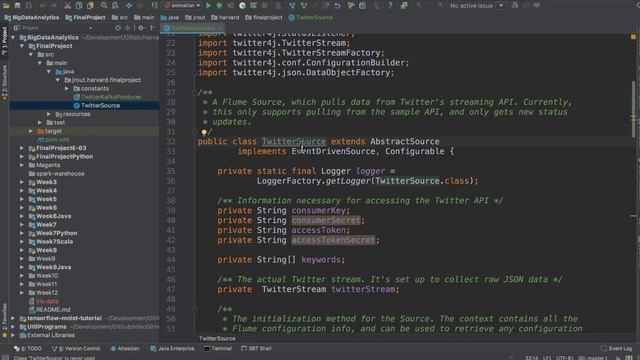Collapse the FinalProject tree node
Screen dimensions: 640x360
pos(22,46)
